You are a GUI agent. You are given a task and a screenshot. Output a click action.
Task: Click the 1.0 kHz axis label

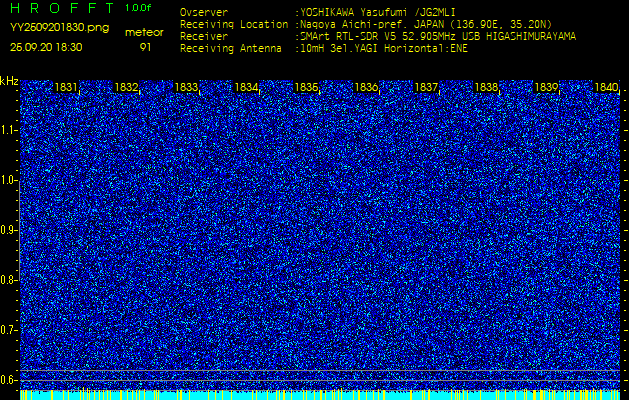click(x=8, y=181)
